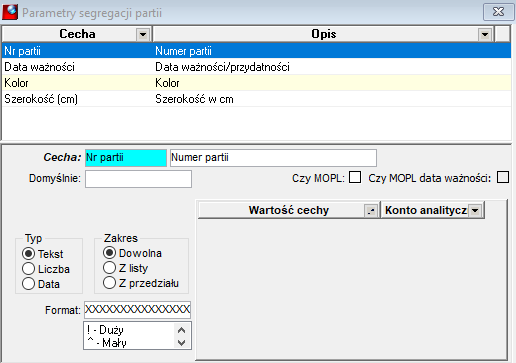The width and height of the screenshot is (516, 363).
Task: Choose Z przedziału range option
Action: (x=109, y=283)
